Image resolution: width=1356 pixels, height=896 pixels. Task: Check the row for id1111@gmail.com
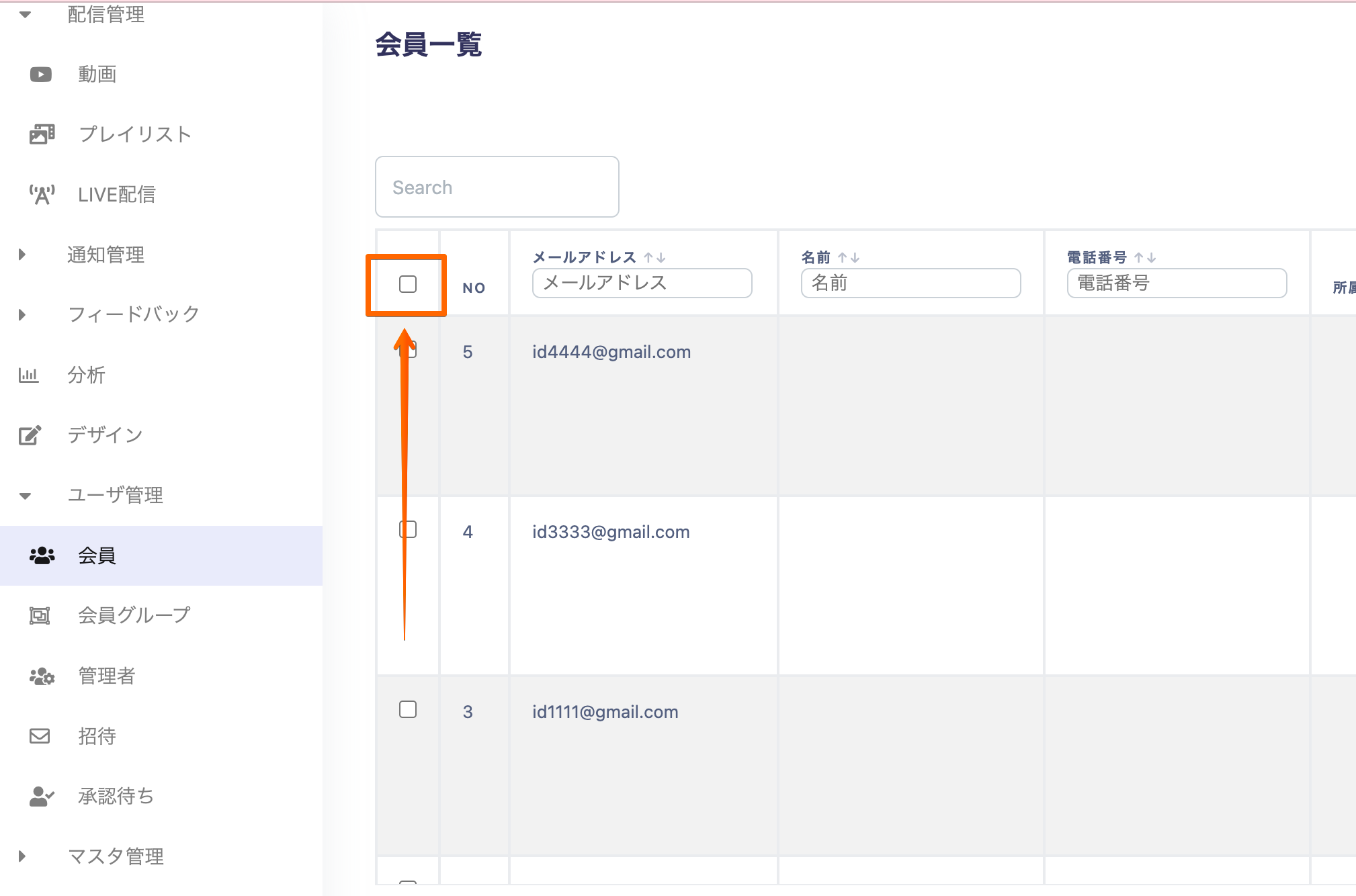(x=408, y=709)
